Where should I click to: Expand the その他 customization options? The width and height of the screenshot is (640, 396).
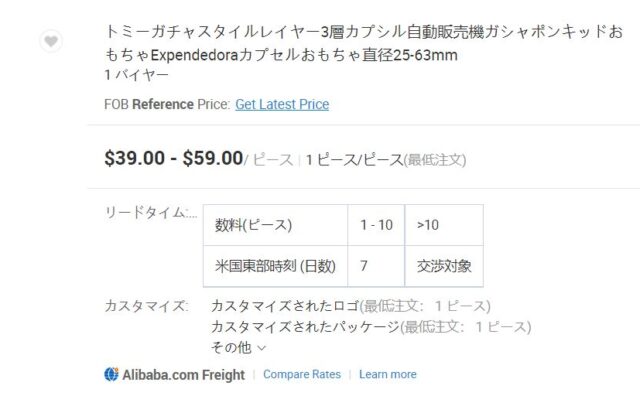point(238,348)
